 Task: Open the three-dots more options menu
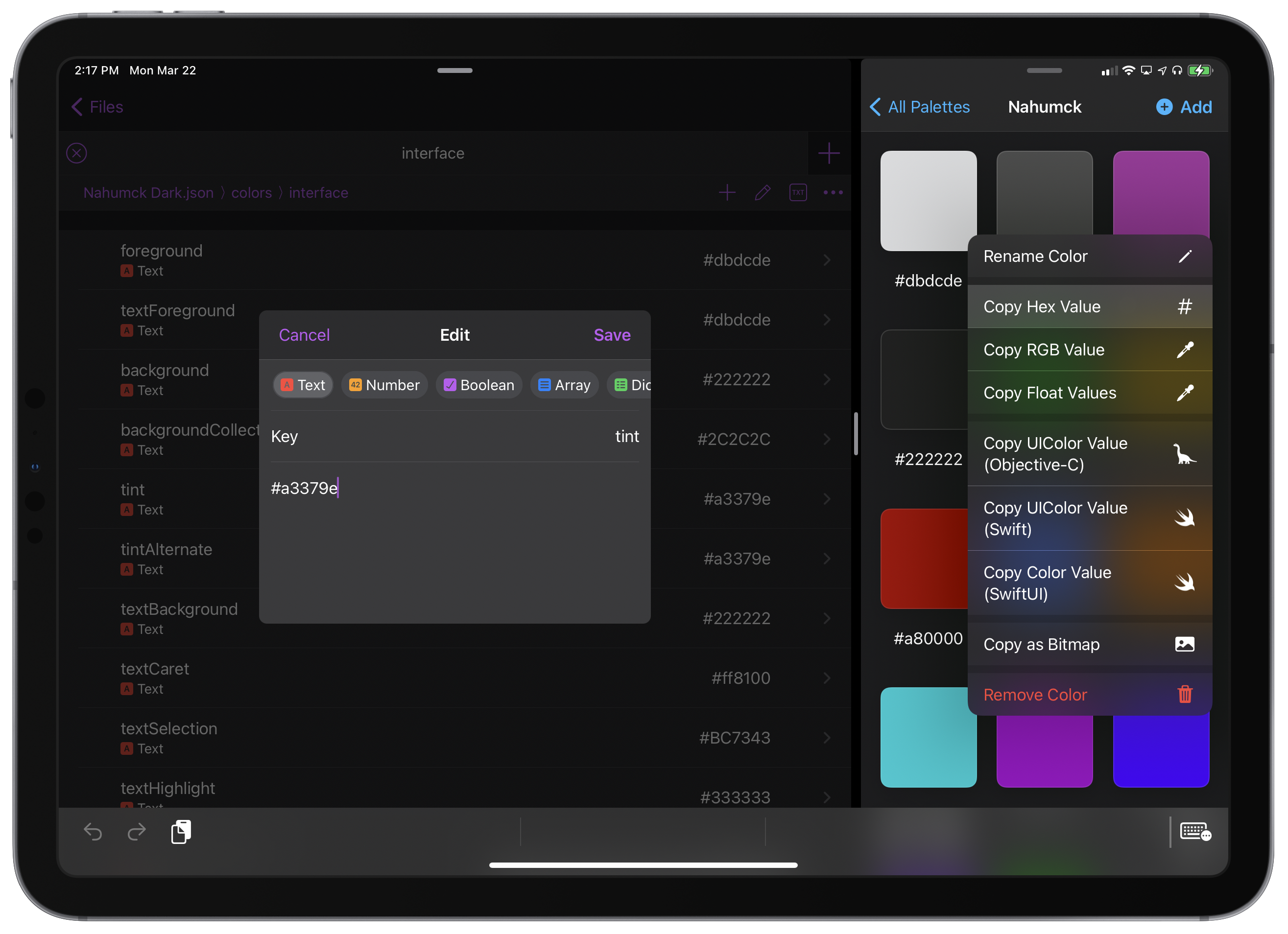click(x=833, y=192)
